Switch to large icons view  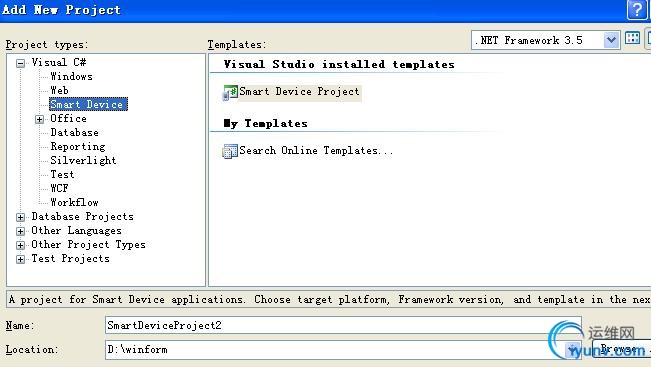coord(632,39)
